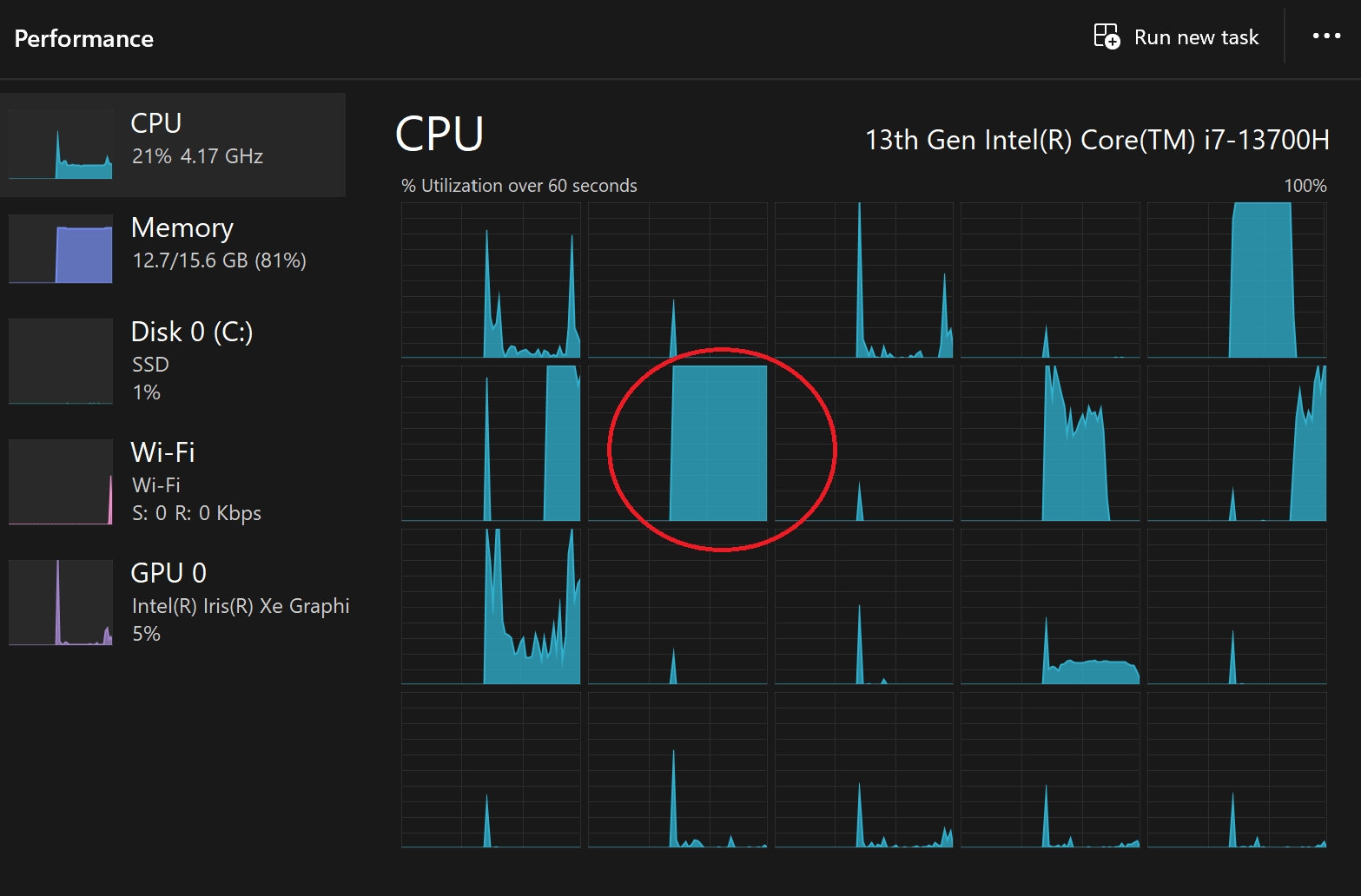Click the Run new task icon
This screenshot has height=896, width=1361.
coord(1106,36)
